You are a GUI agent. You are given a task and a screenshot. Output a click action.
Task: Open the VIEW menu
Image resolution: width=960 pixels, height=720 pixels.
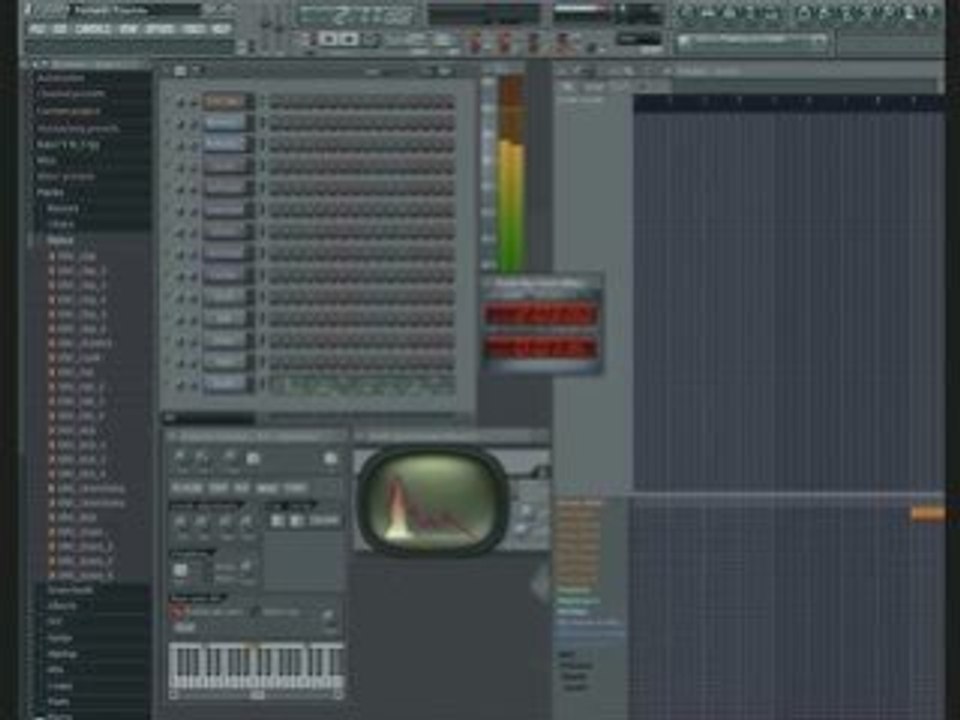click(128, 29)
